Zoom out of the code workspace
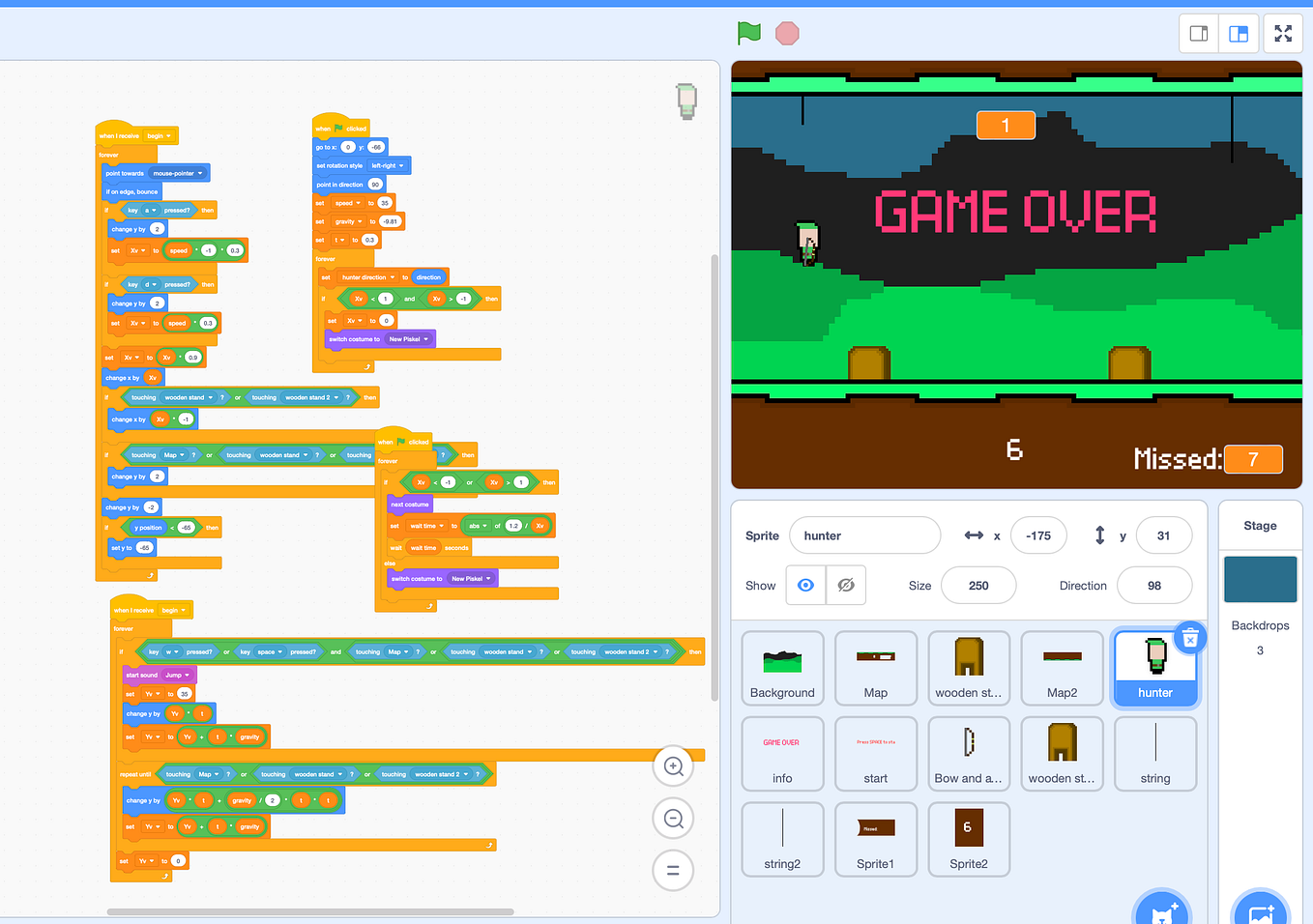Viewport: 1313px width, 924px height. [x=674, y=819]
